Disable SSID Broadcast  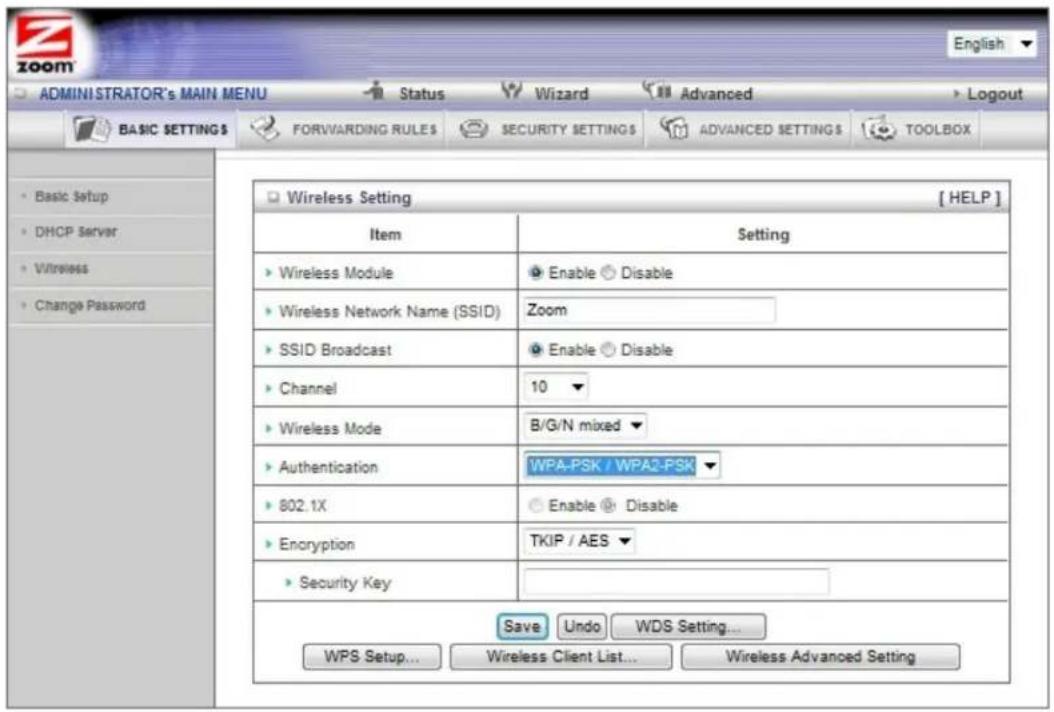point(608,350)
